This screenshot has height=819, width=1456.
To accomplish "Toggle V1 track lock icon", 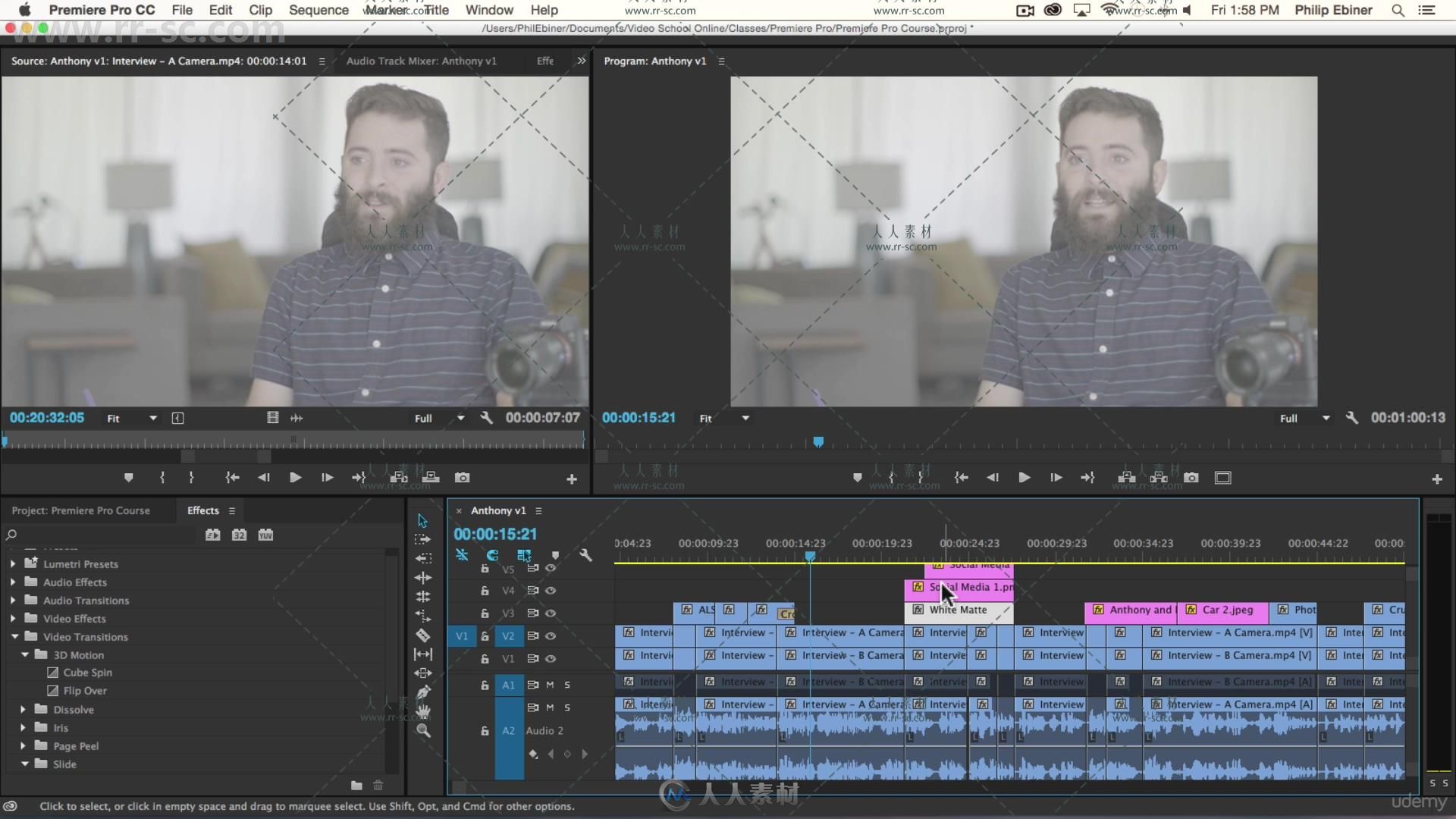I will click(484, 658).
